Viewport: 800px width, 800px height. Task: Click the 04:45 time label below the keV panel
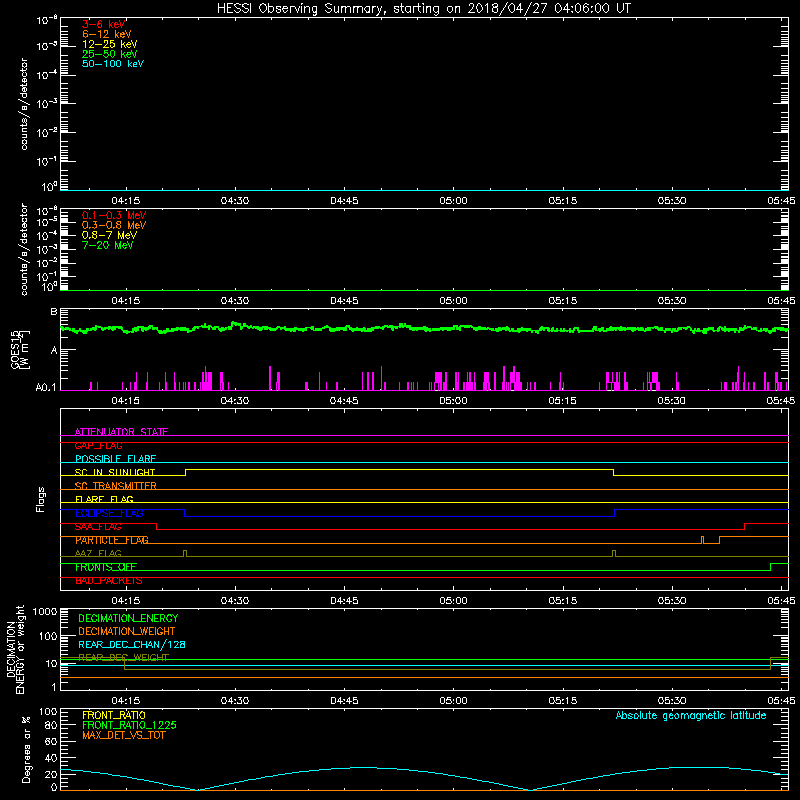344,201
